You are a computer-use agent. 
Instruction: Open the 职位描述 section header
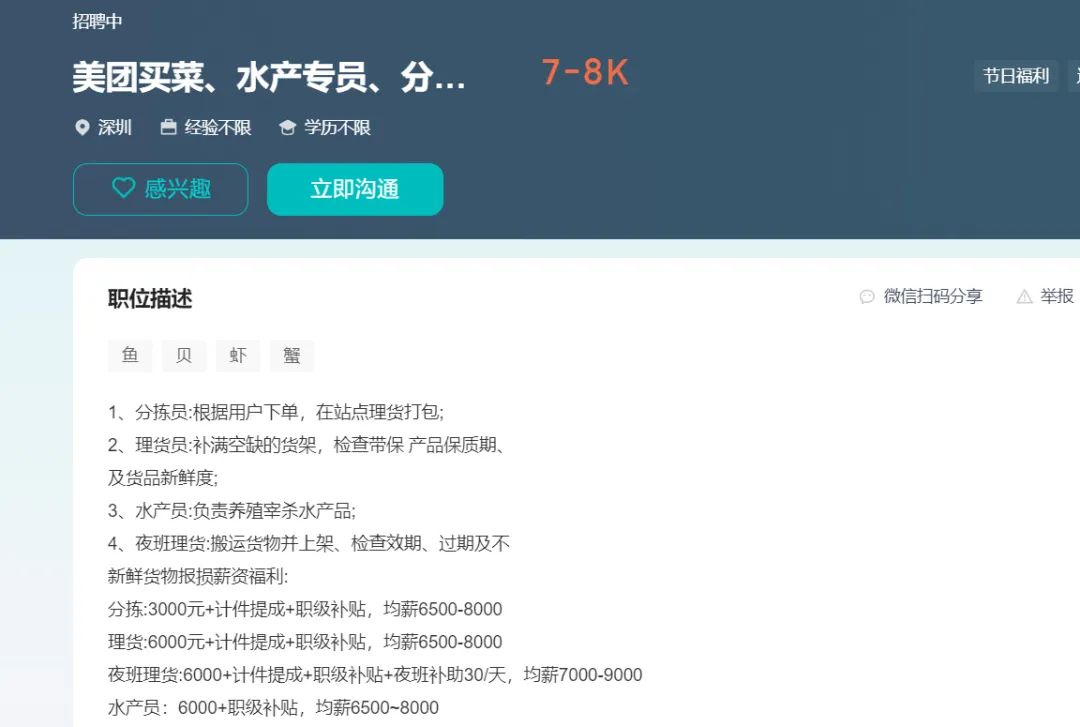pyautogui.click(x=150, y=298)
